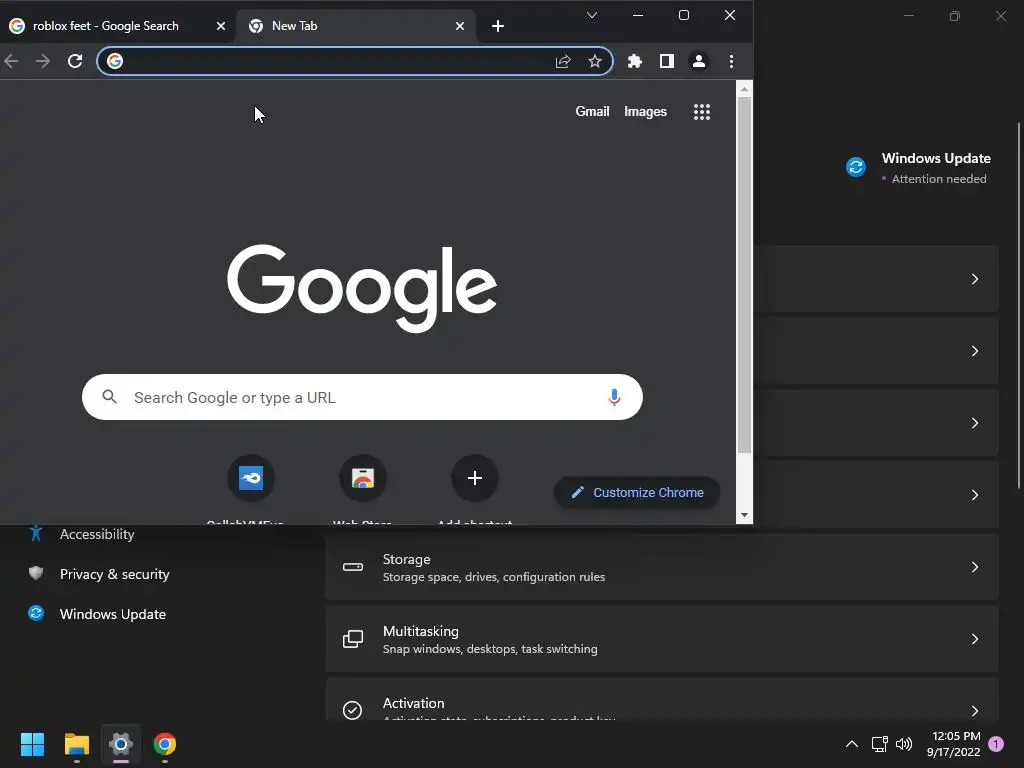This screenshot has height=768, width=1024.
Task: Click Customize Chrome button
Action: [637, 492]
